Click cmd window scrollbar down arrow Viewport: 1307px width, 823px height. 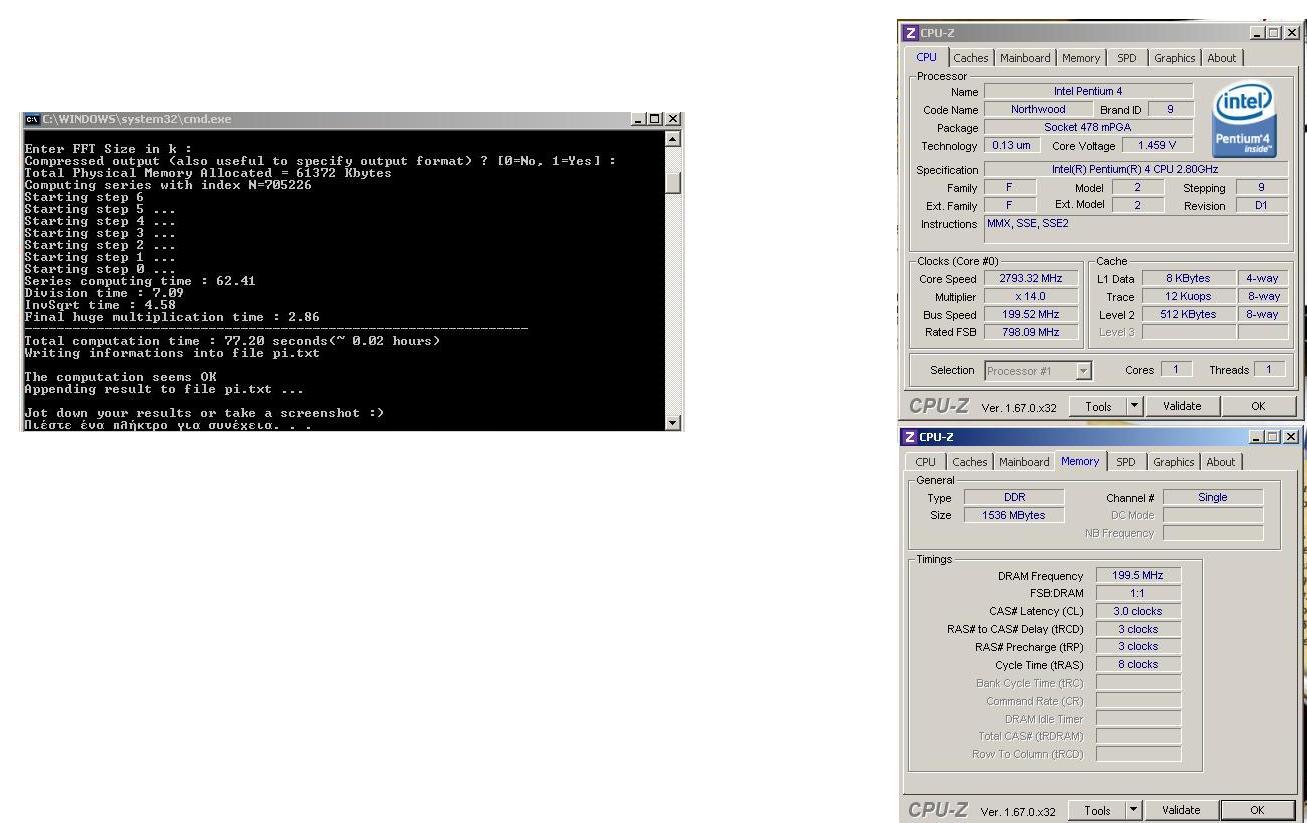[x=673, y=422]
